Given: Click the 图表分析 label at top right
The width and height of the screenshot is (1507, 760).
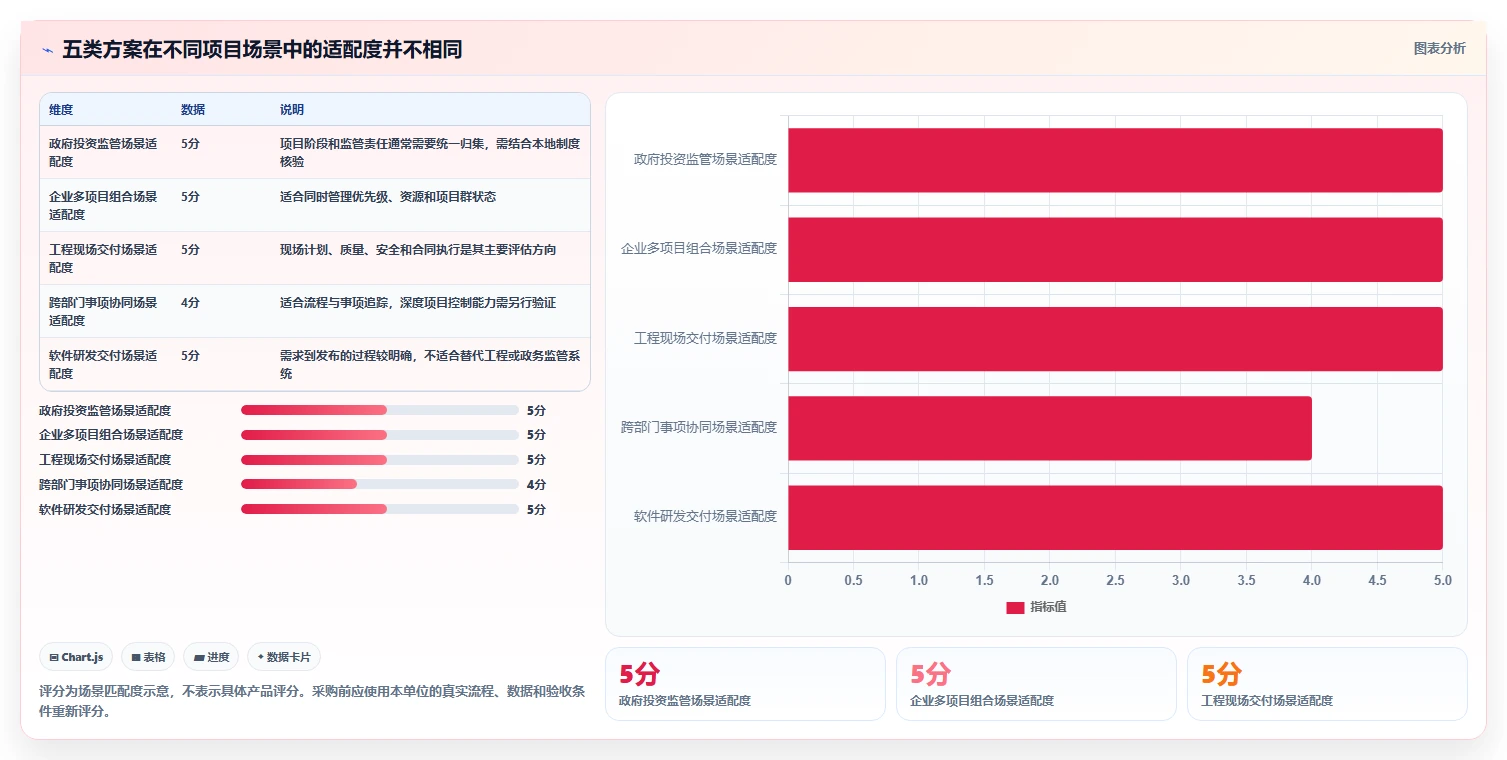Looking at the screenshot, I should pos(1439,48).
